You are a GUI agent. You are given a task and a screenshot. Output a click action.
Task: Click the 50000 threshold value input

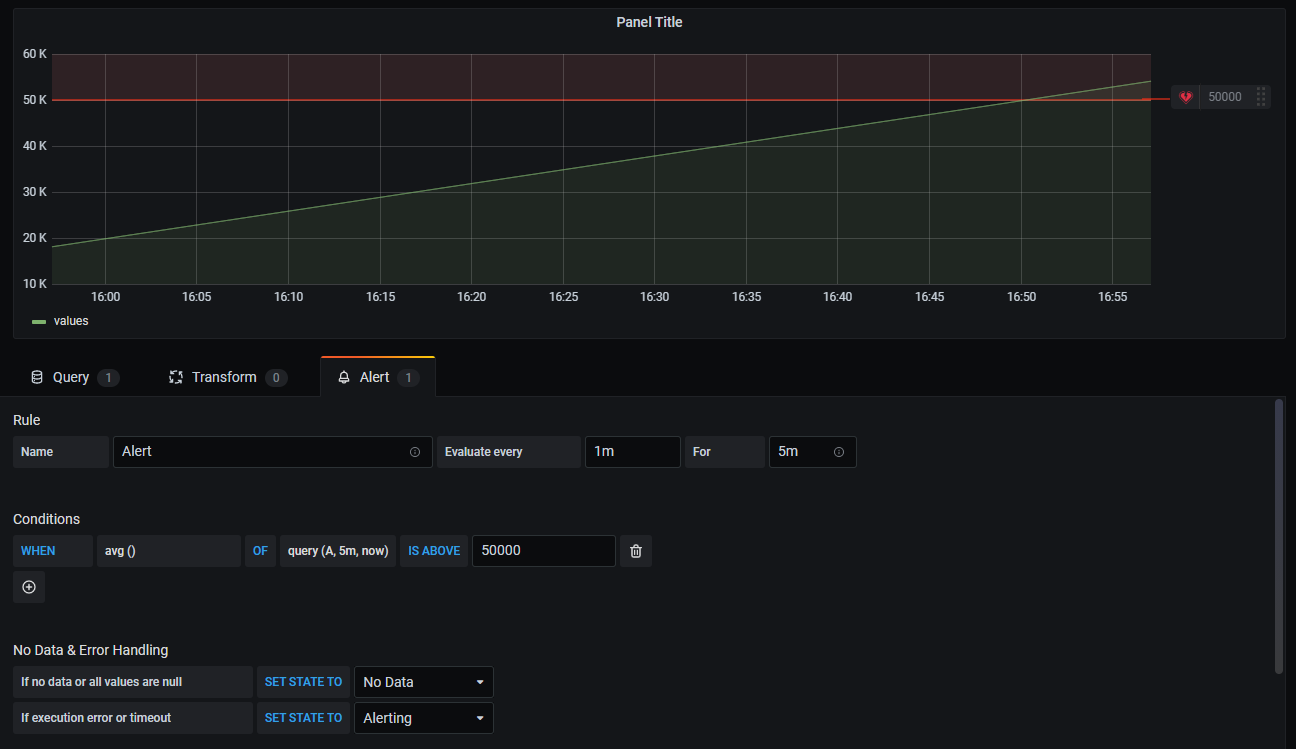click(x=543, y=551)
